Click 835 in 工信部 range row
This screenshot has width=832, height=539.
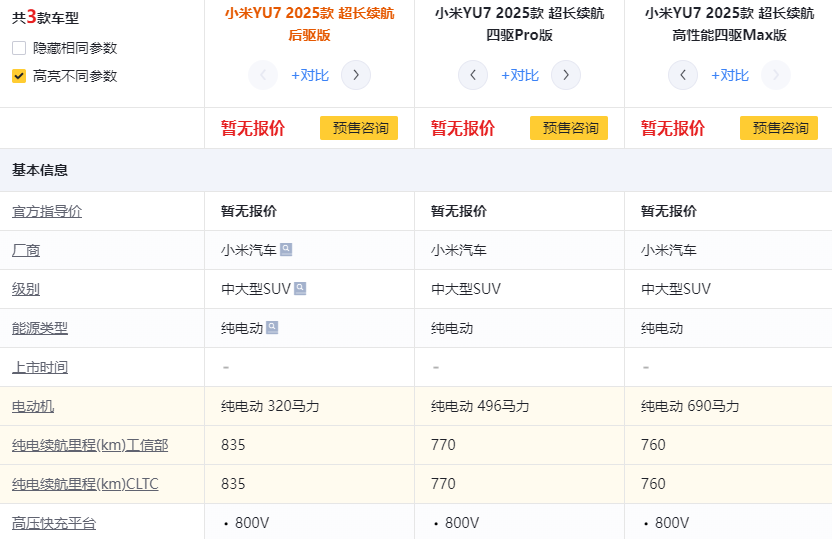[233, 445]
